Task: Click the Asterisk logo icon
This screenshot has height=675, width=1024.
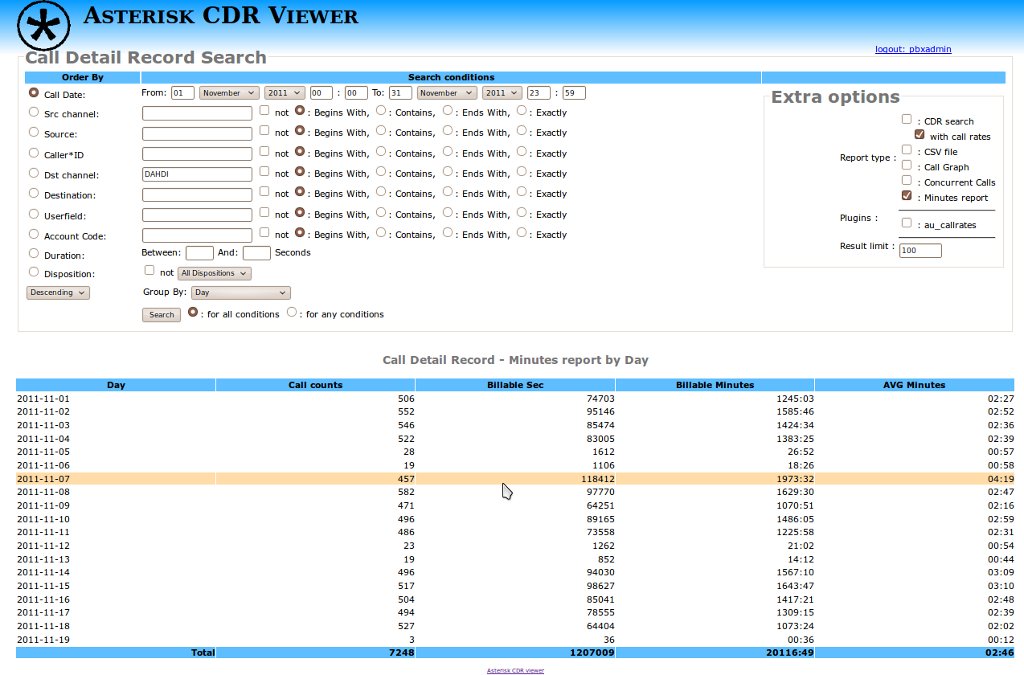Action: click(43, 26)
